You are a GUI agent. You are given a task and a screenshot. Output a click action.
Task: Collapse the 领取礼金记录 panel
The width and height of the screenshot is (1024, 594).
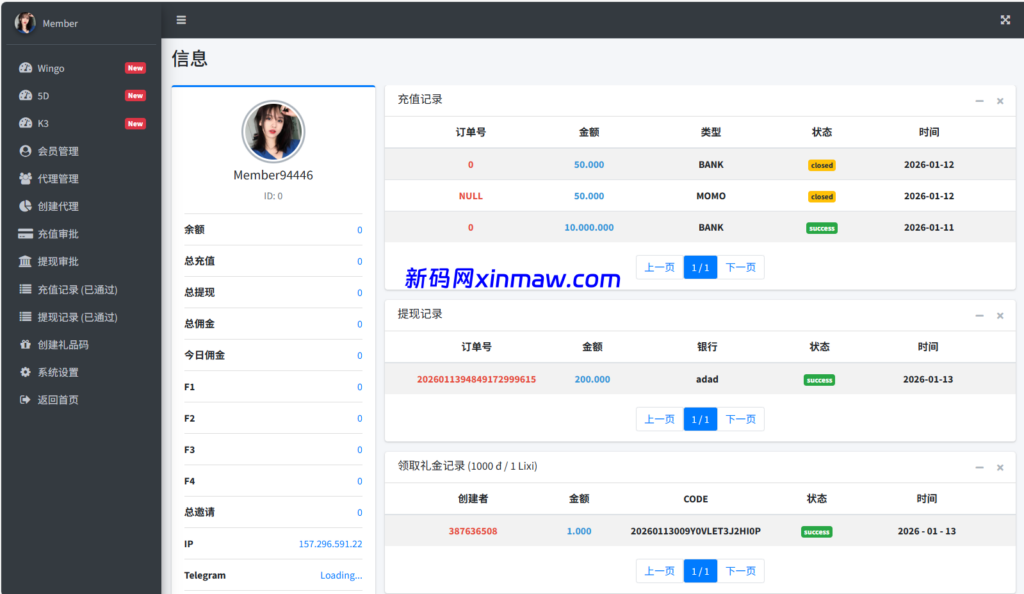979,466
